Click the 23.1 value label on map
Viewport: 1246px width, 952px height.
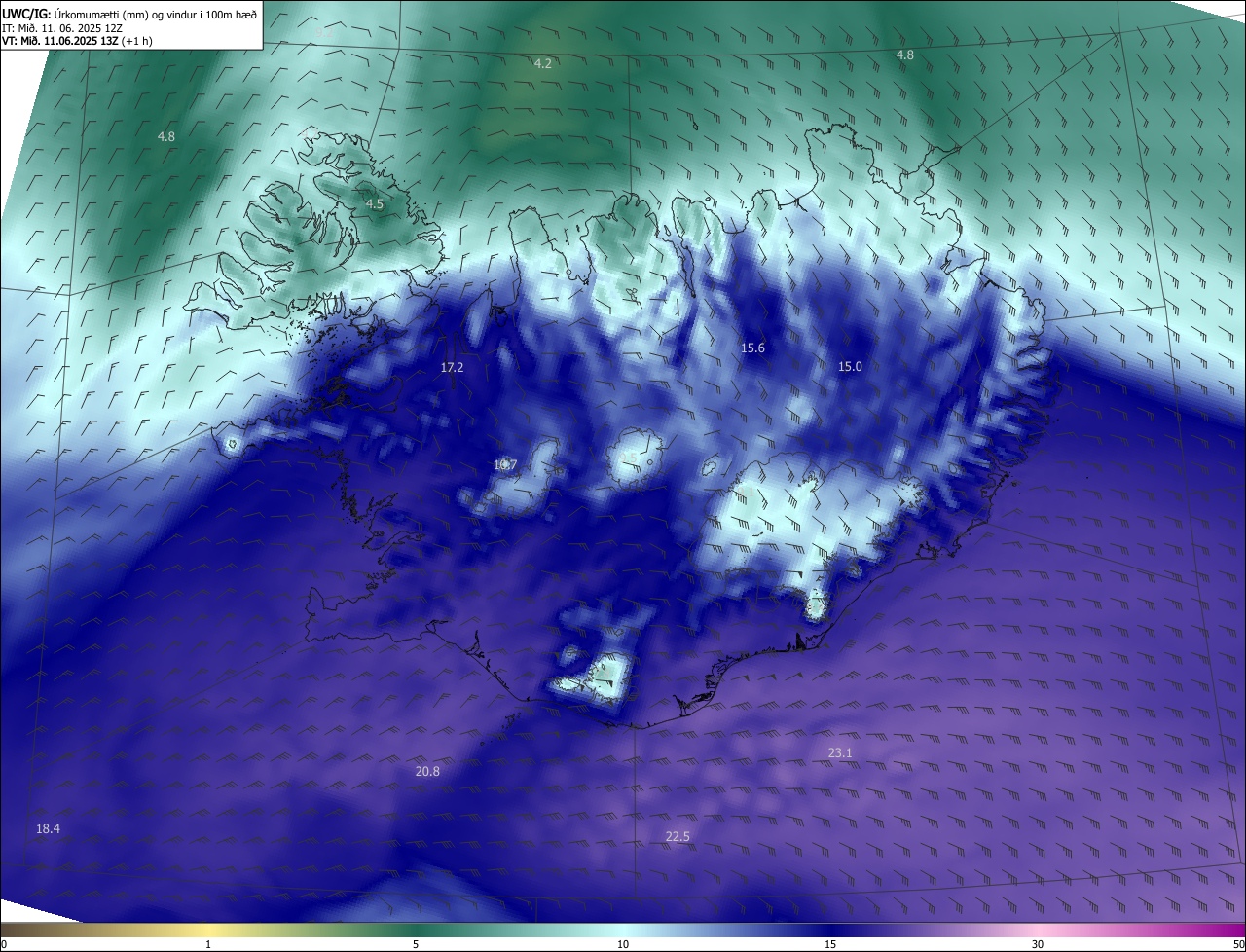pyautogui.click(x=840, y=752)
